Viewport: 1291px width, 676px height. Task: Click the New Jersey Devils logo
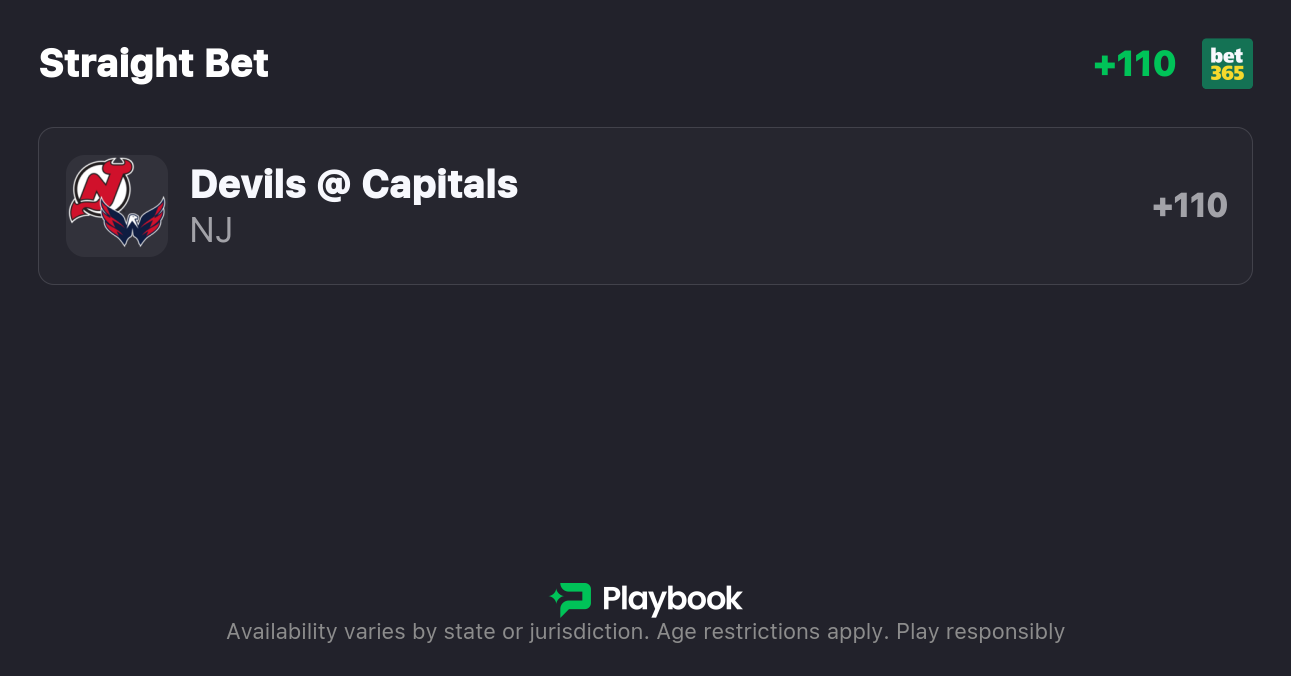(100, 186)
